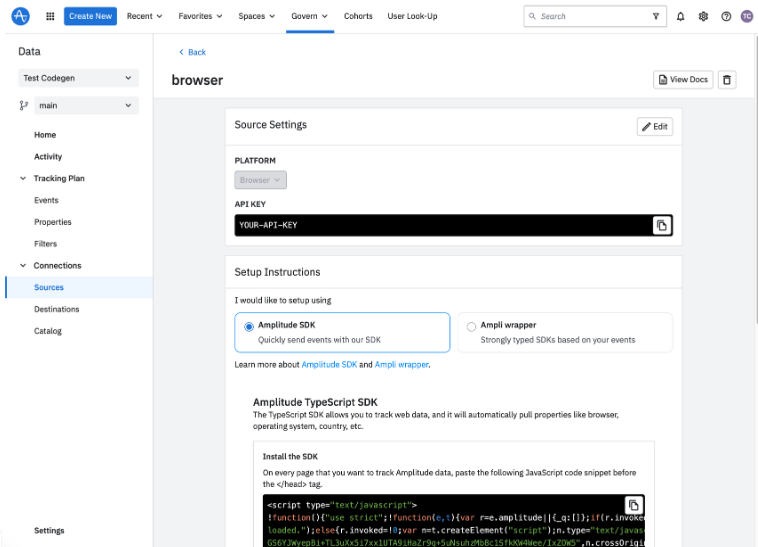Click into the Search field
The image size is (758, 547).
pos(595,16)
